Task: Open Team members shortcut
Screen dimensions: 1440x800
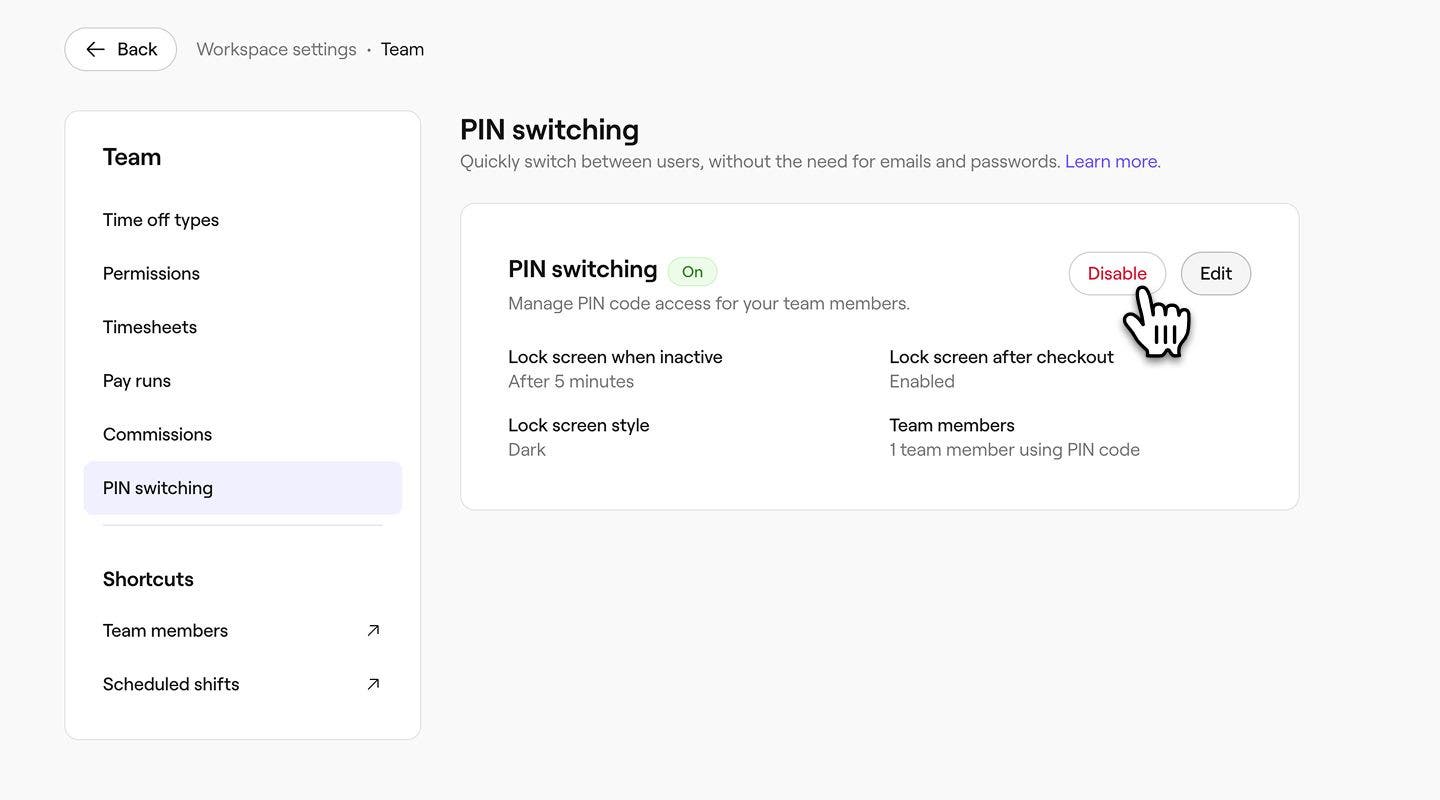Action: coord(165,631)
